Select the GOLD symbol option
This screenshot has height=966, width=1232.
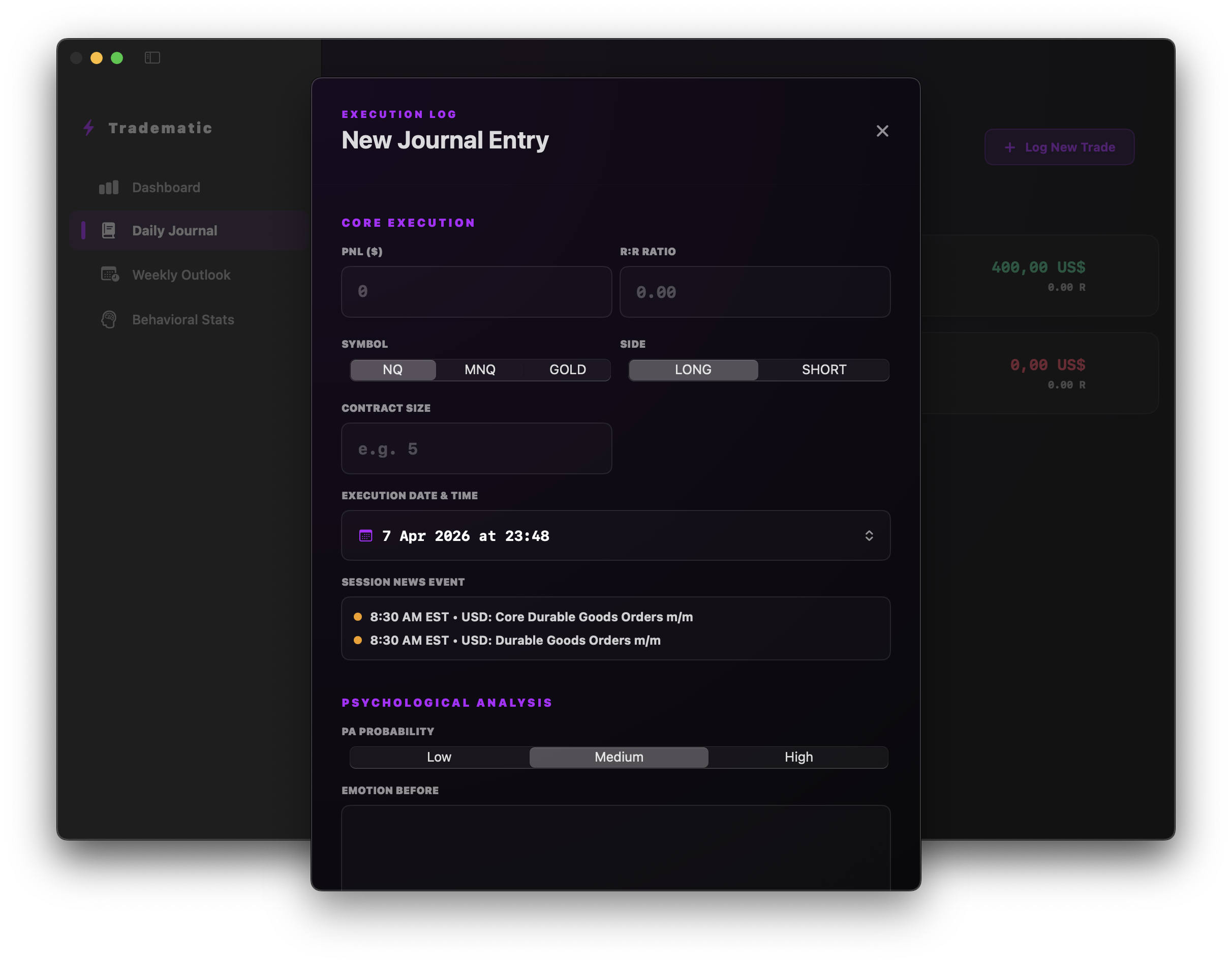tap(567, 370)
